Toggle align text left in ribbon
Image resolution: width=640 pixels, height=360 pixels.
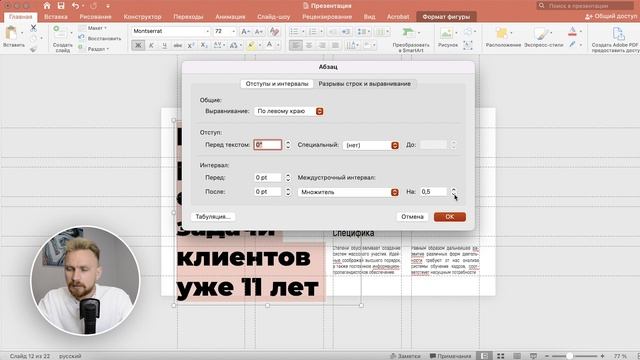point(296,45)
